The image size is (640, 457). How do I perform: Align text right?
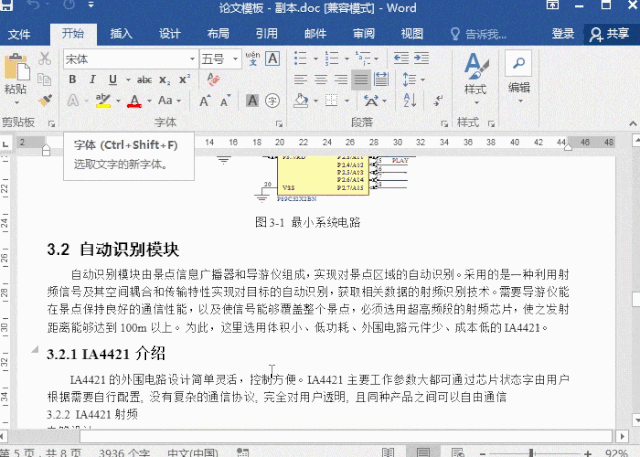(341, 79)
